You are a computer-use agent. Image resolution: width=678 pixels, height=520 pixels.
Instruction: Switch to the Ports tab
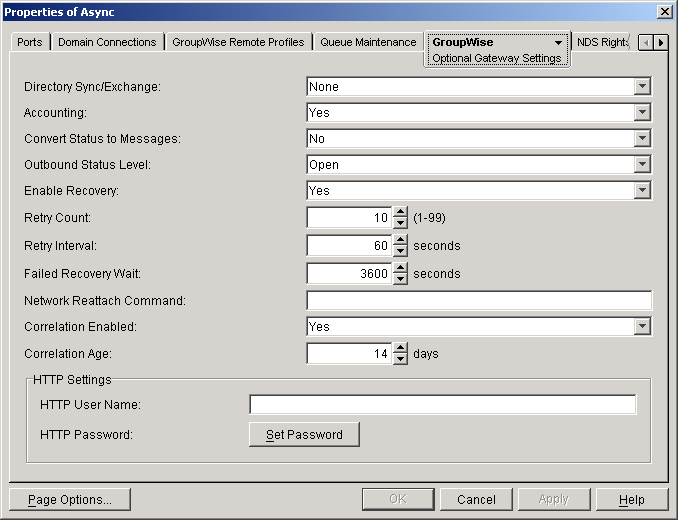(30, 42)
